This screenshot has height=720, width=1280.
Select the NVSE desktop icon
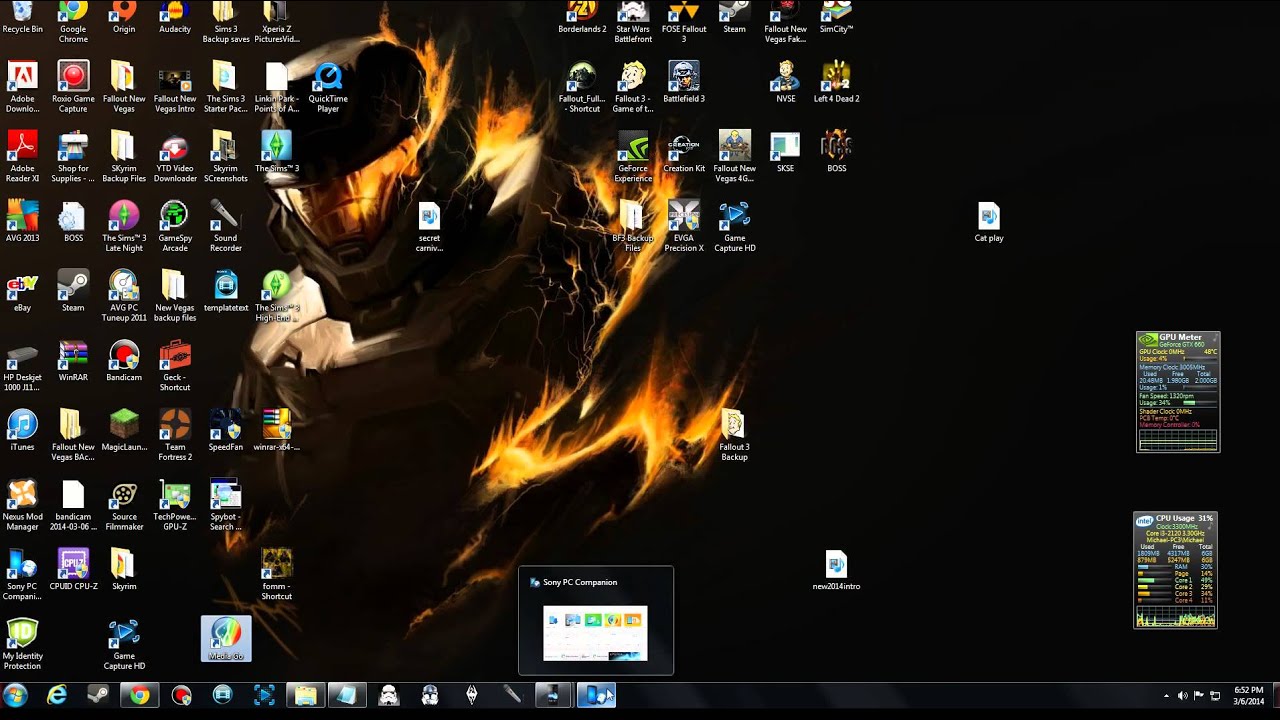pos(786,82)
